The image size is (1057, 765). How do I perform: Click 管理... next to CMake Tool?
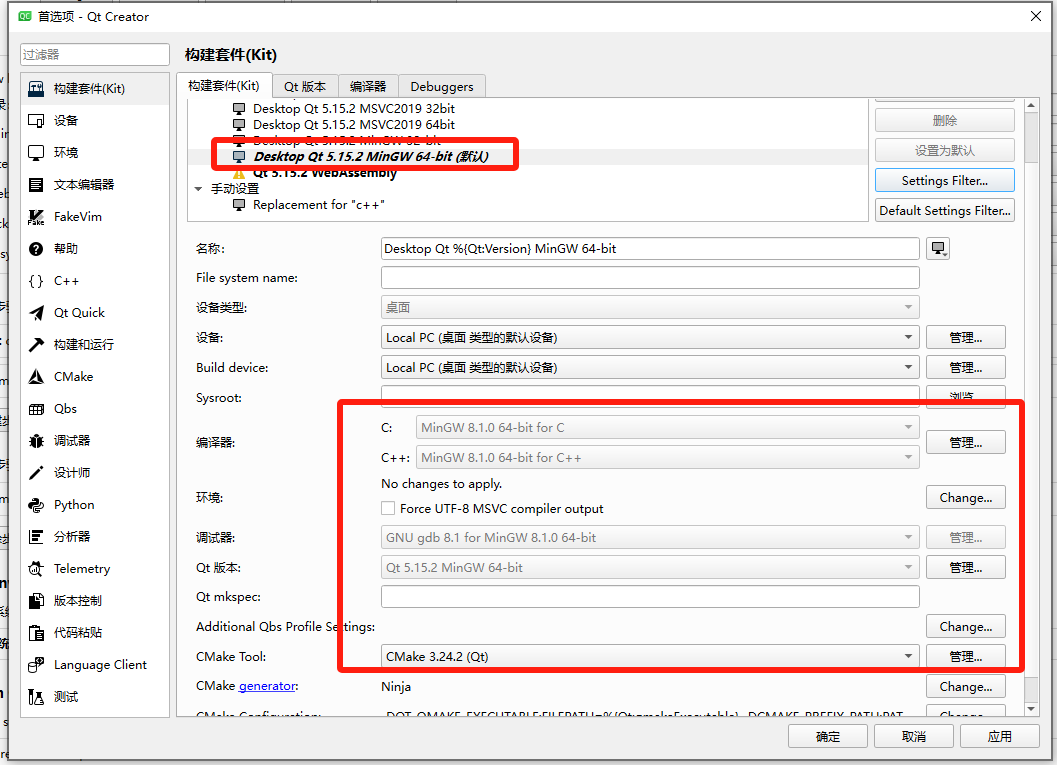tap(966, 656)
